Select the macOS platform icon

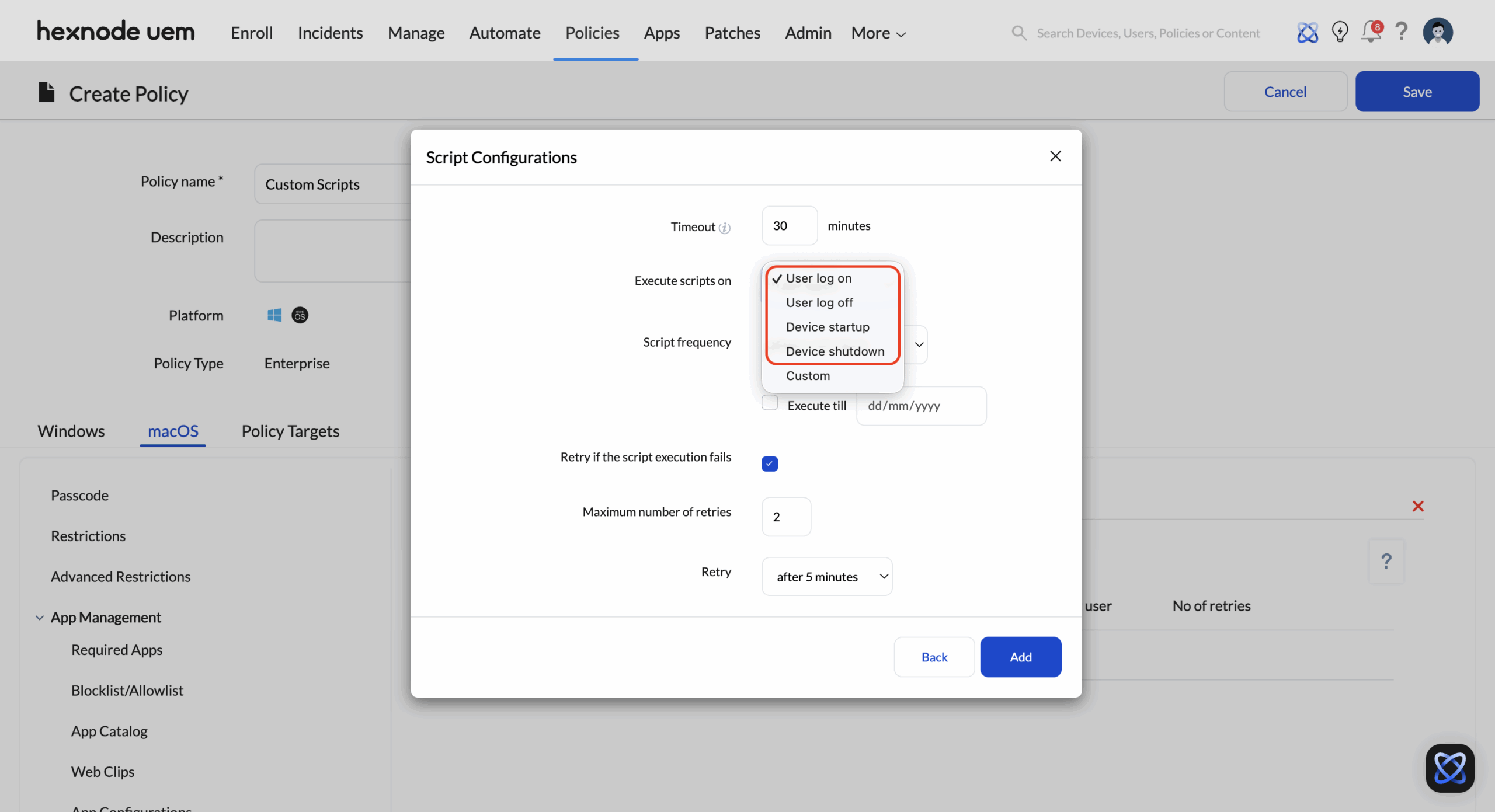(x=300, y=315)
